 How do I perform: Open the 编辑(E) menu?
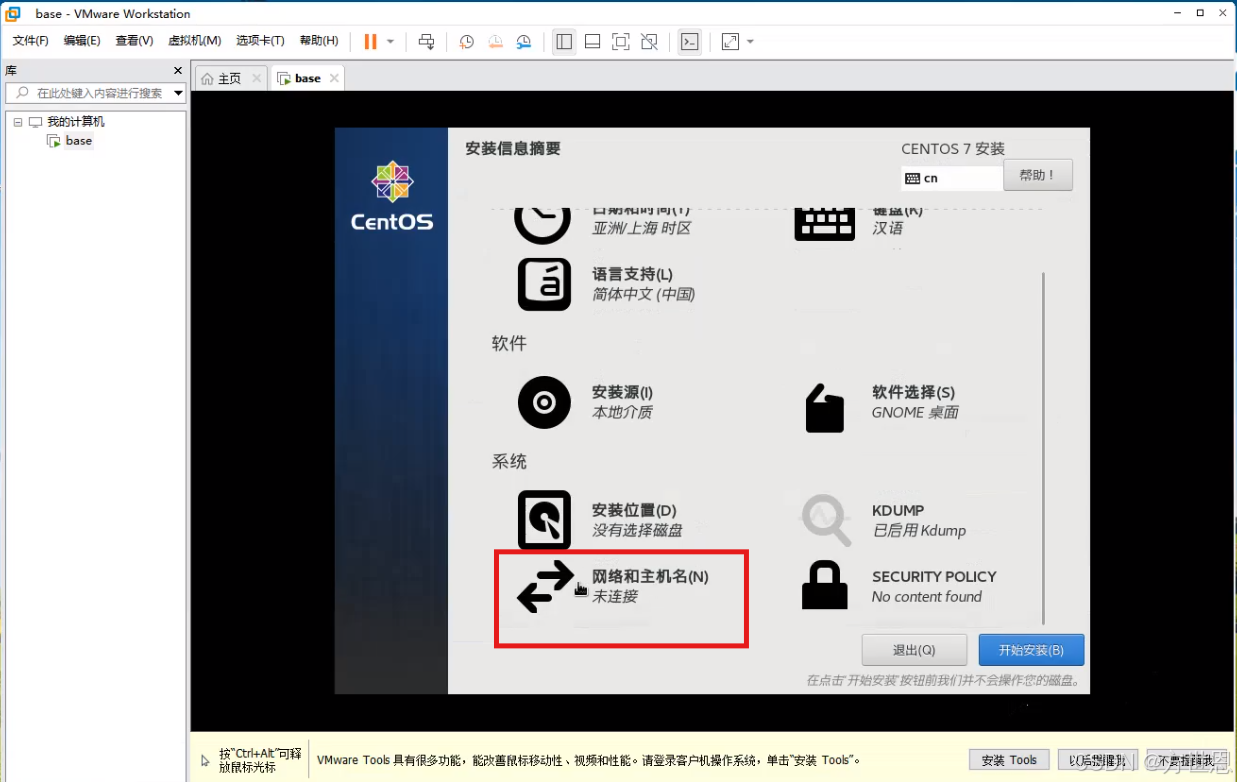tap(82, 41)
